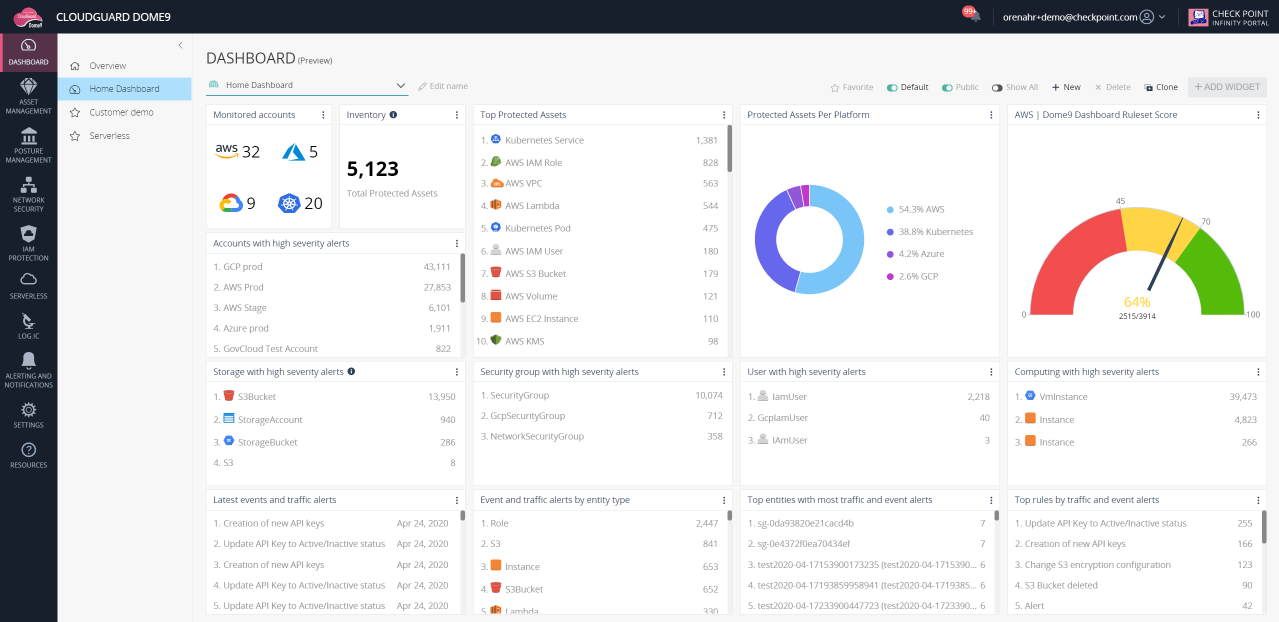Click the ADD WIDGET button
Image resolution: width=1279 pixels, height=622 pixels.
pyautogui.click(x=1227, y=87)
